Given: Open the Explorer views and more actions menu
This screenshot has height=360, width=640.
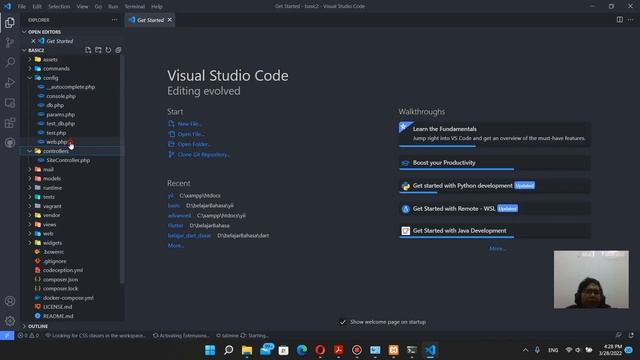Looking at the screenshot, I should point(114,20).
